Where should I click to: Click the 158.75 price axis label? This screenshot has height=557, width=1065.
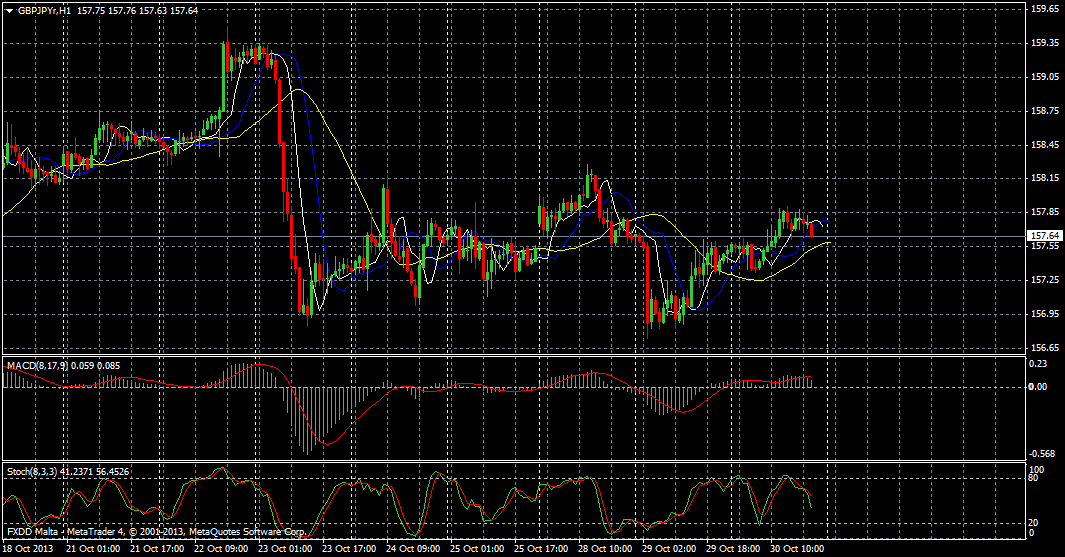[1045, 111]
